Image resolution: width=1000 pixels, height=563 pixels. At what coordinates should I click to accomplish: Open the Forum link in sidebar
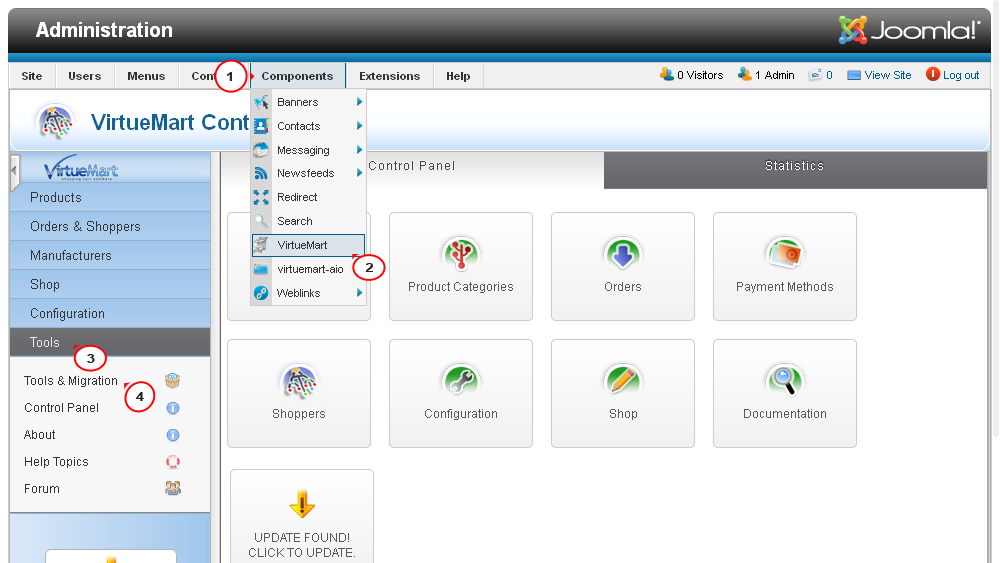(x=41, y=488)
